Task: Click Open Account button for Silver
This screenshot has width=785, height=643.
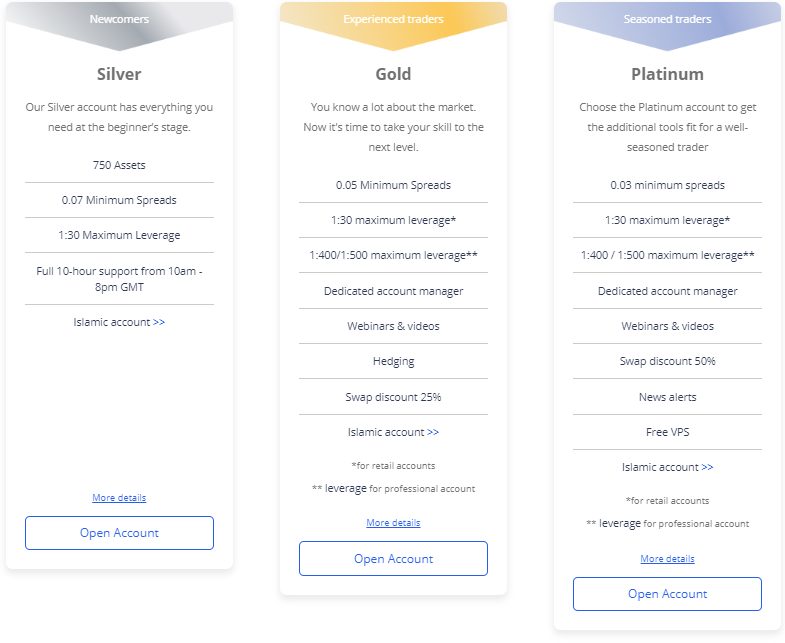Action: click(119, 533)
